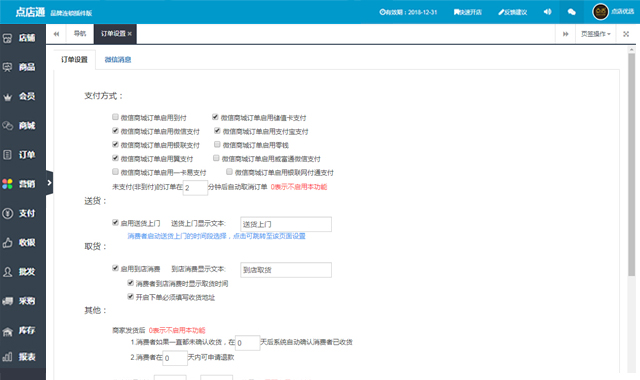Toggle 启用到店消费 checkbox
Image resolution: width=640 pixels, height=380 pixels.
(116, 268)
